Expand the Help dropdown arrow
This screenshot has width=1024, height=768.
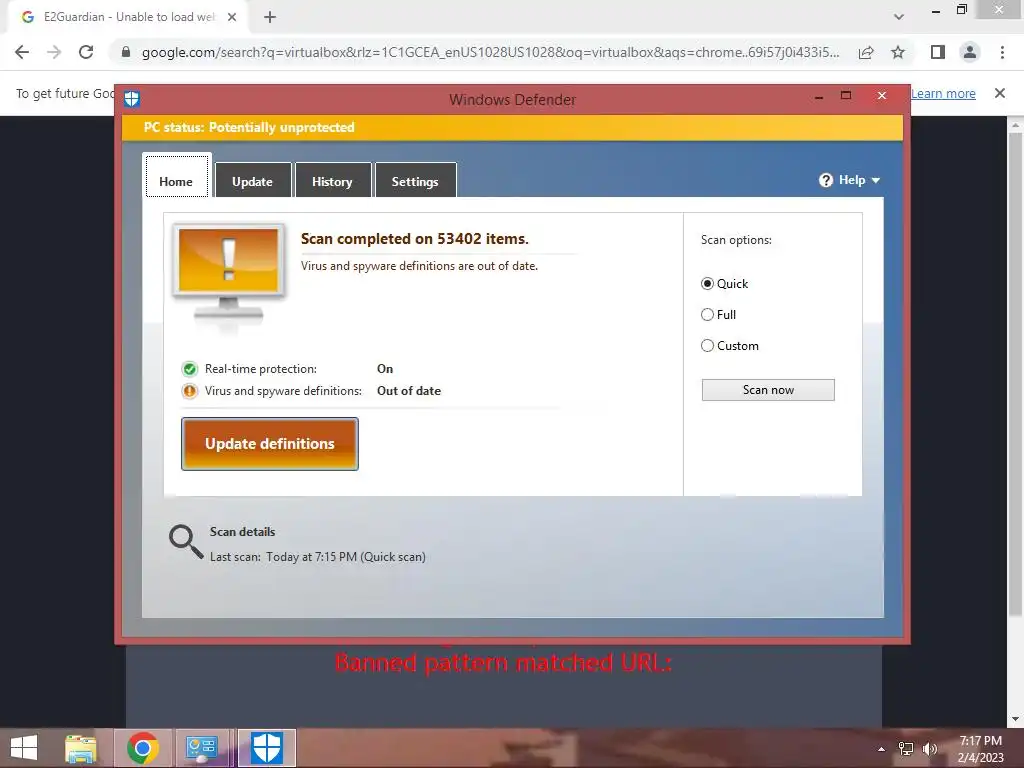click(876, 180)
